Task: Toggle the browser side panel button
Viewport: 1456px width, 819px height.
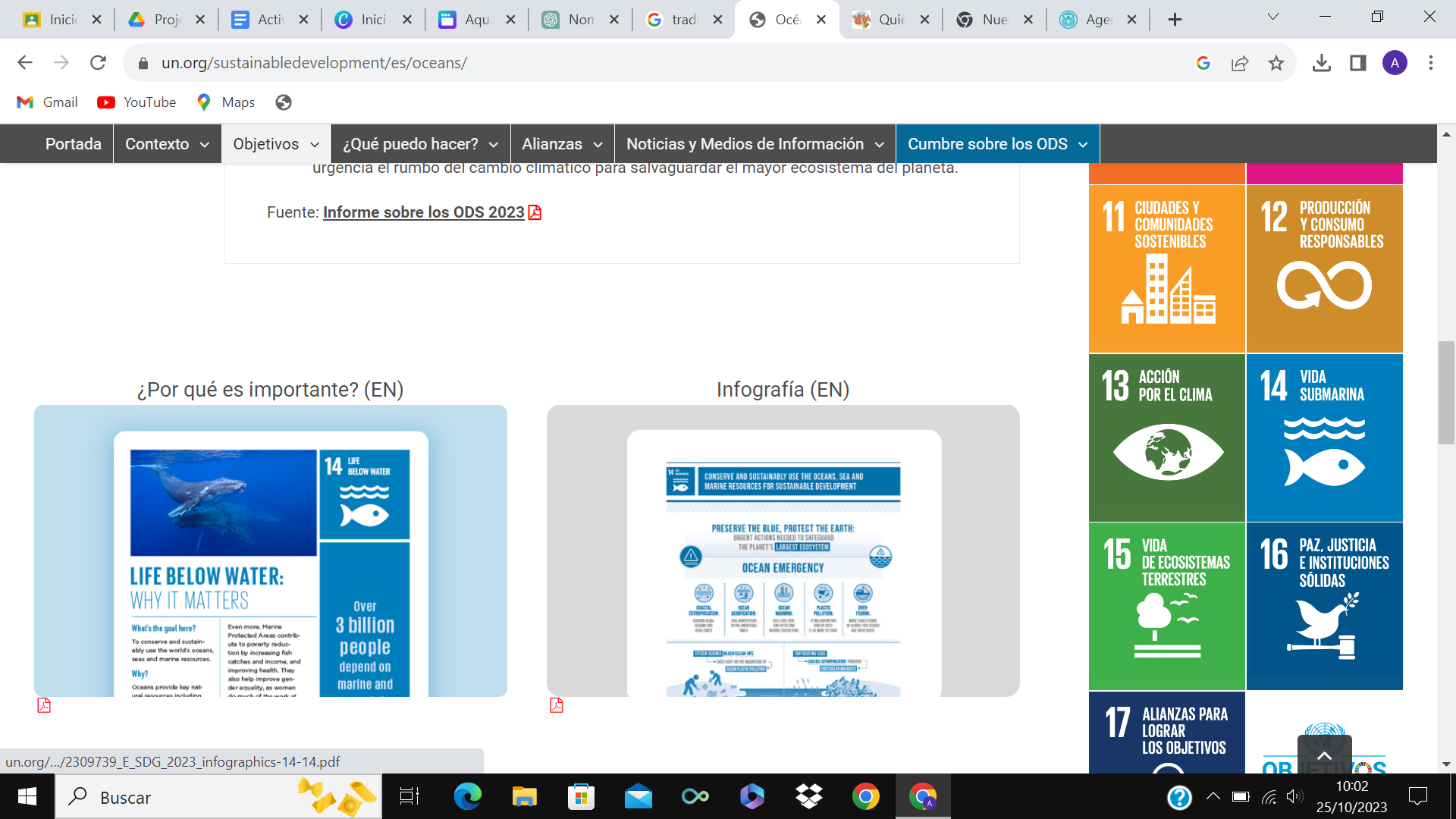Action: tap(1357, 63)
